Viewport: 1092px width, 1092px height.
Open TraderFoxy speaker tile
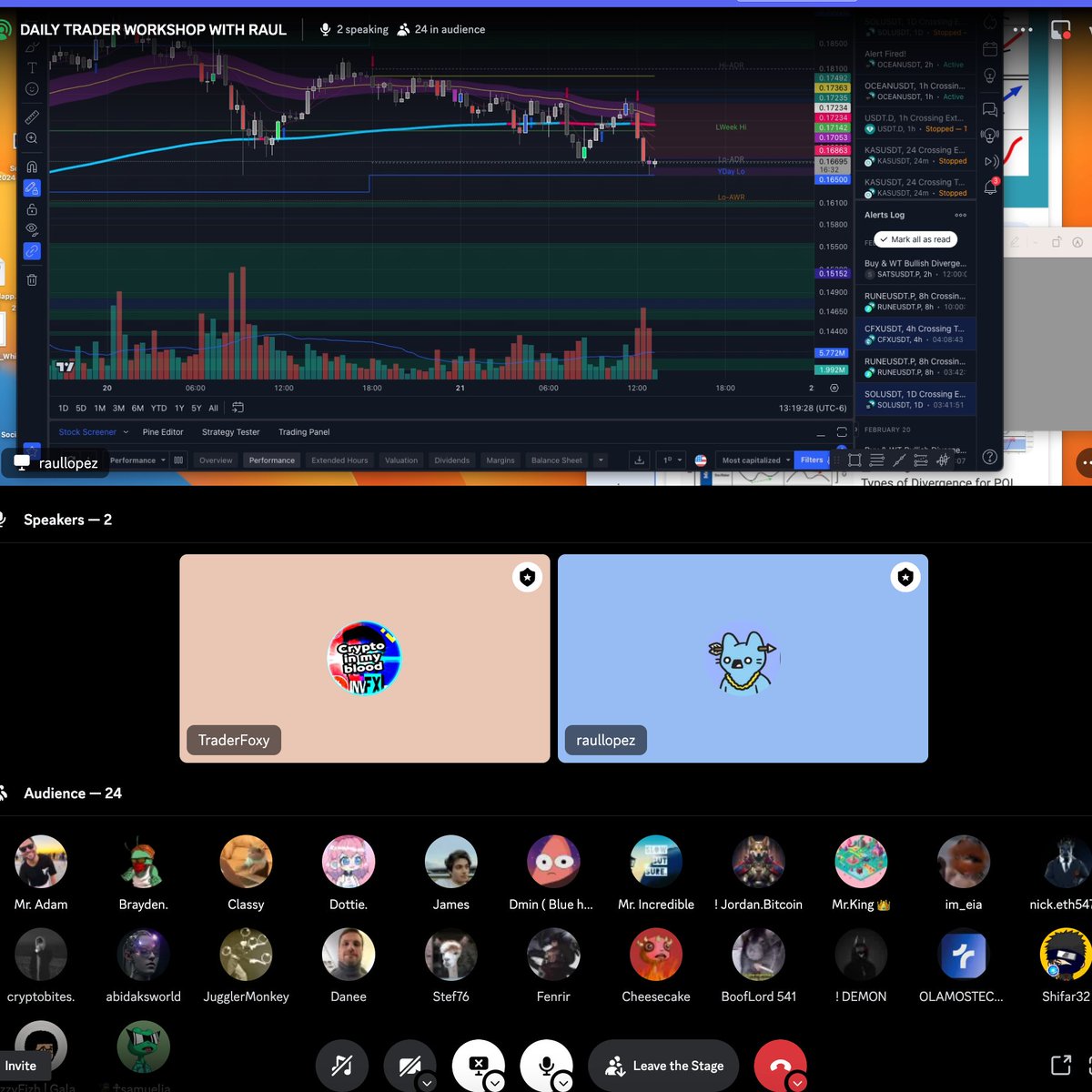coord(365,658)
